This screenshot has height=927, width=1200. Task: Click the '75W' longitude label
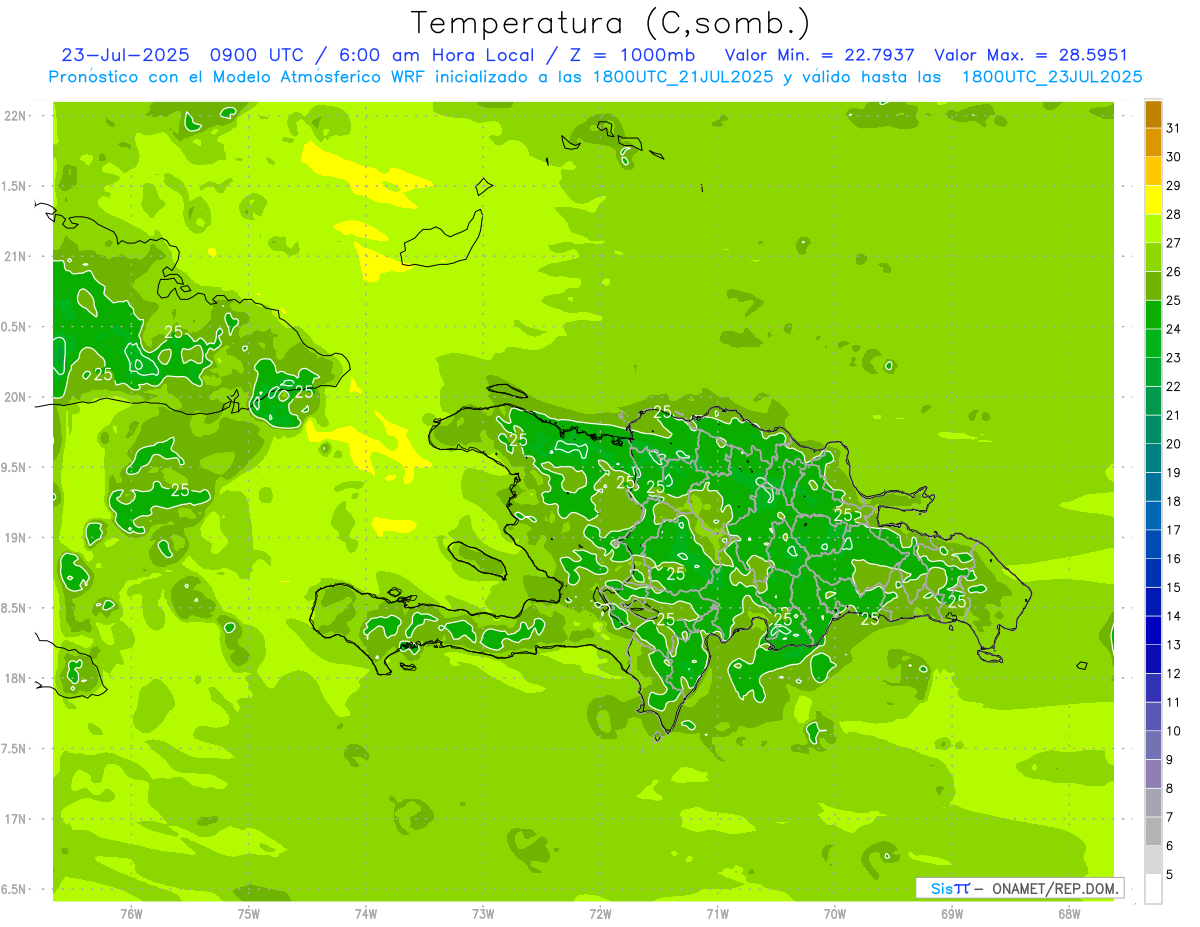(x=249, y=914)
